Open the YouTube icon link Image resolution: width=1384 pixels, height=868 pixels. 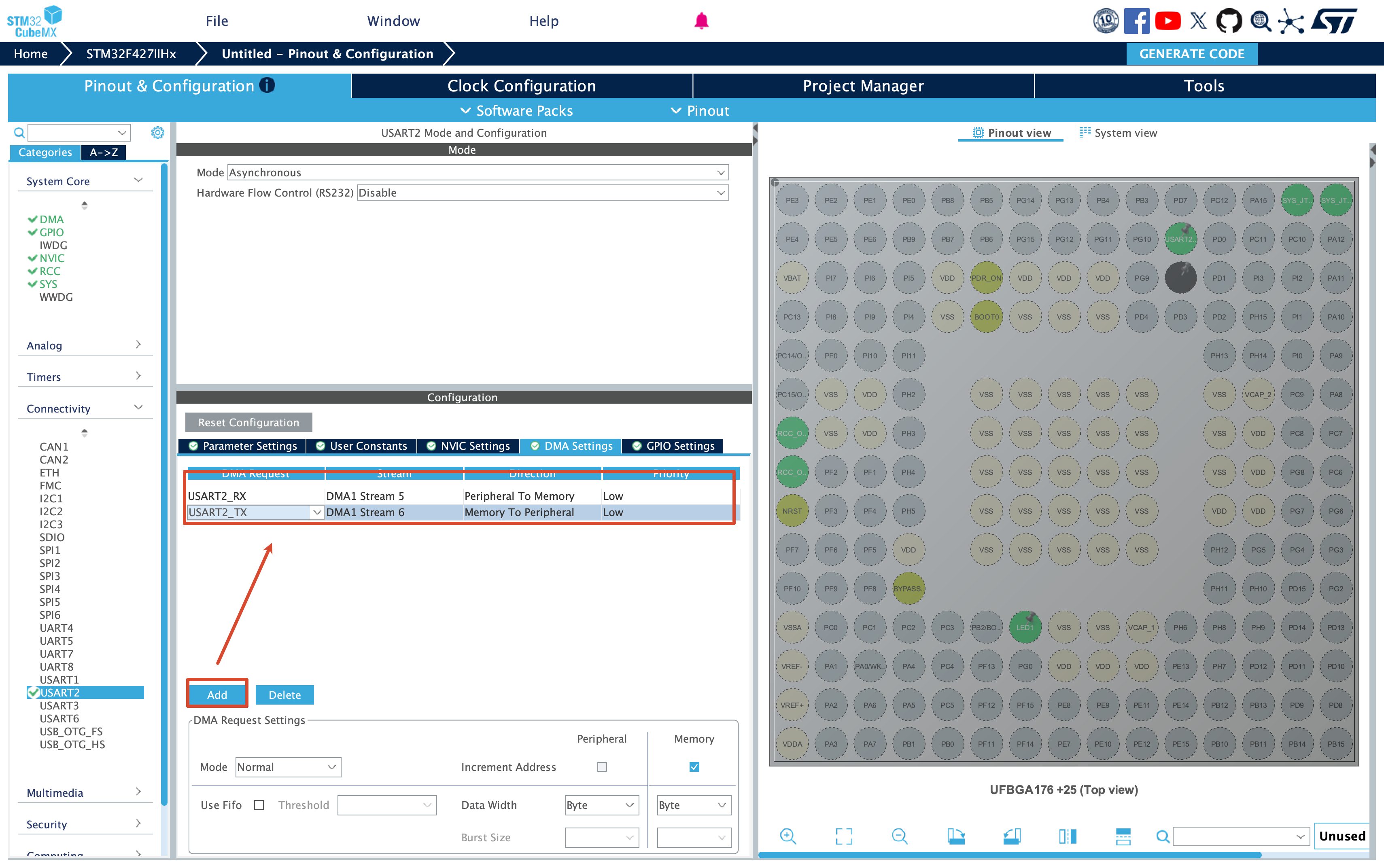[x=1167, y=21]
